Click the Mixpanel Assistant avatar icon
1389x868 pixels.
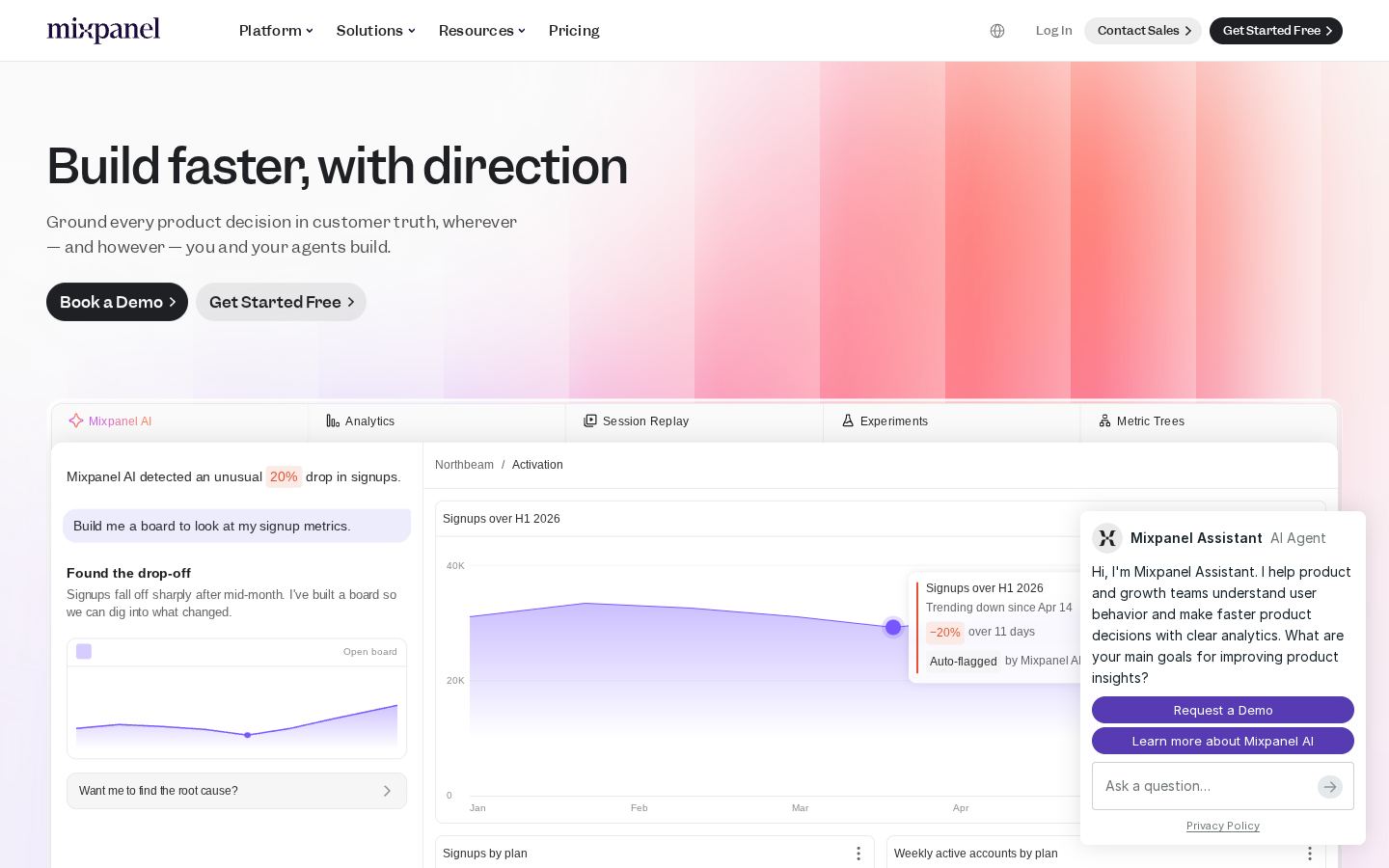1107,538
